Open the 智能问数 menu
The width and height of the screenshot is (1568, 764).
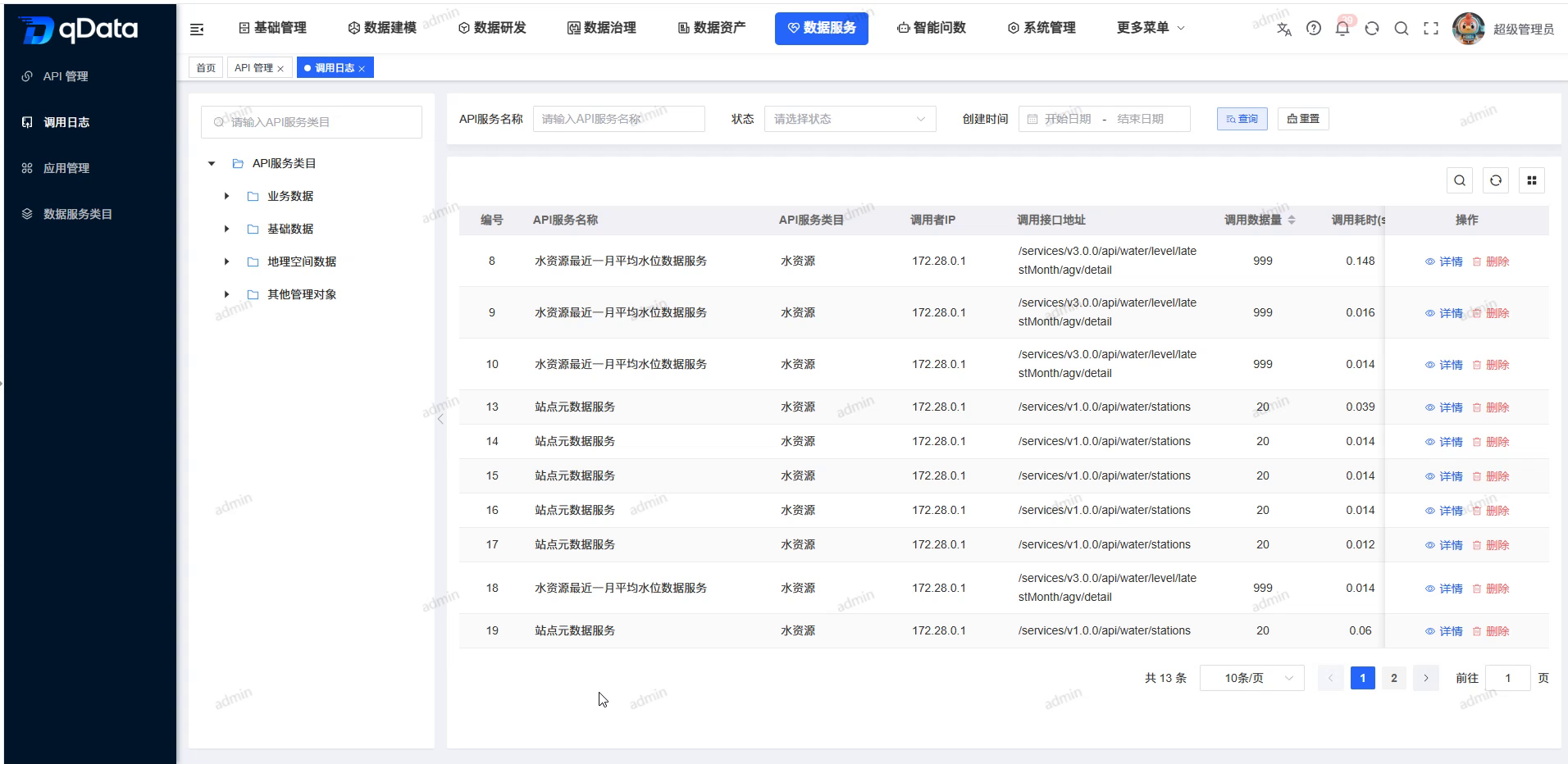(932, 28)
